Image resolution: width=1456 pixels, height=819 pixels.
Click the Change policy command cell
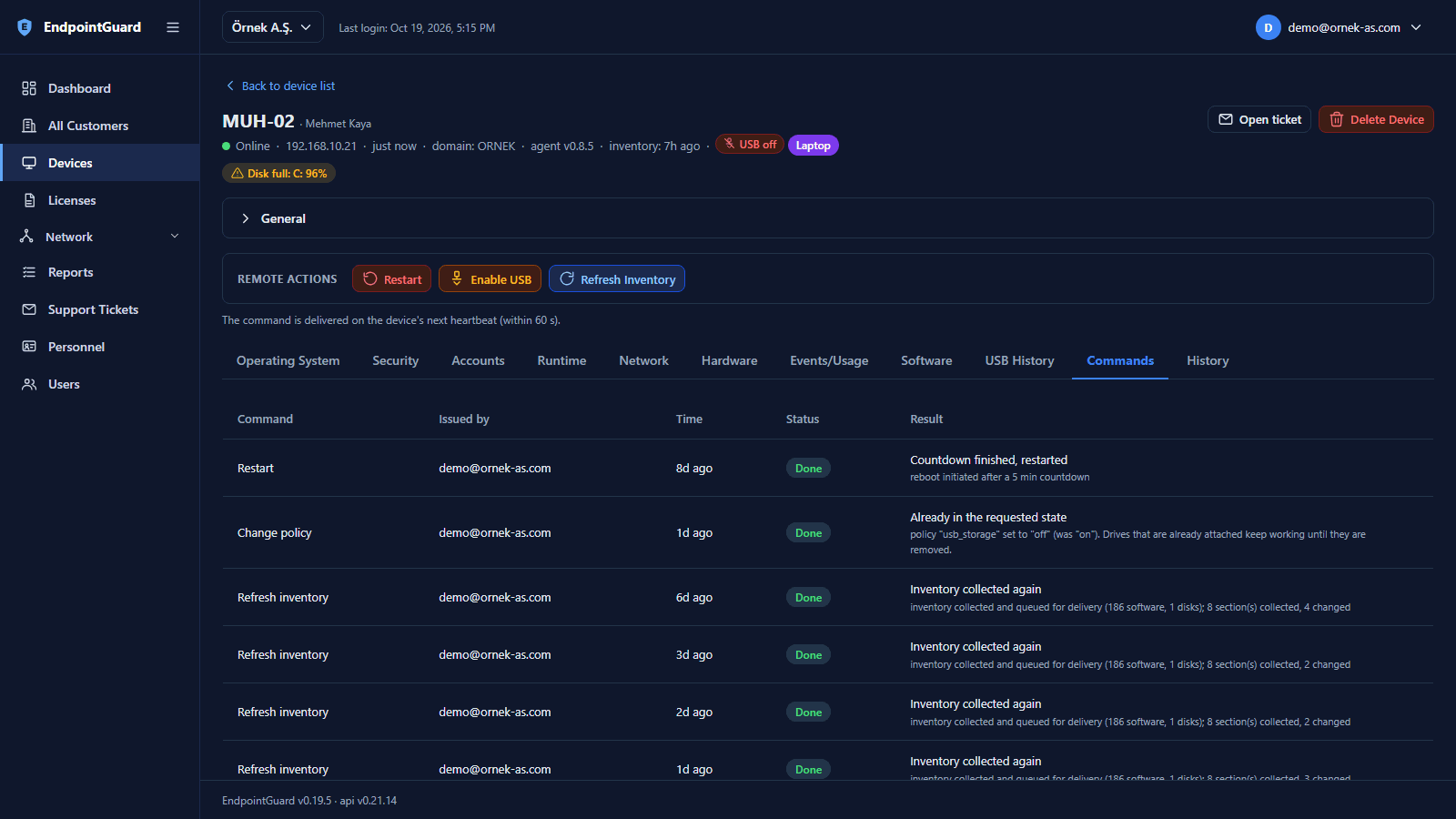click(x=275, y=533)
